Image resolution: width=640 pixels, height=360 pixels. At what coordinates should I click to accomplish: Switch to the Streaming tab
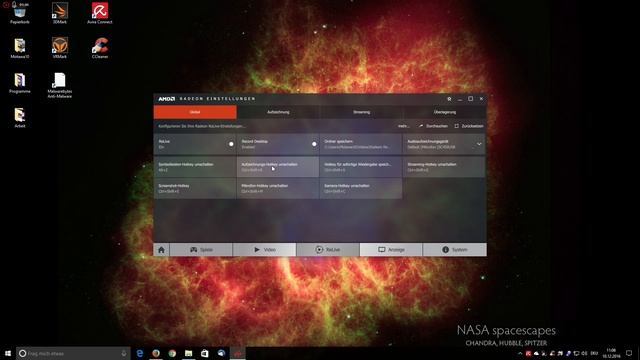pos(362,112)
